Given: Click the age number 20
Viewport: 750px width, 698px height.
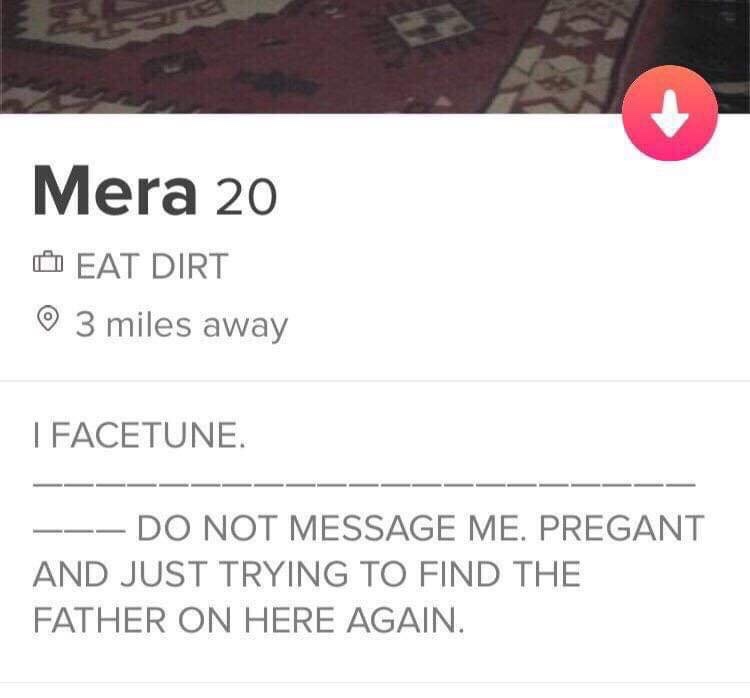Looking at the screenshot, I should [246, 196].
